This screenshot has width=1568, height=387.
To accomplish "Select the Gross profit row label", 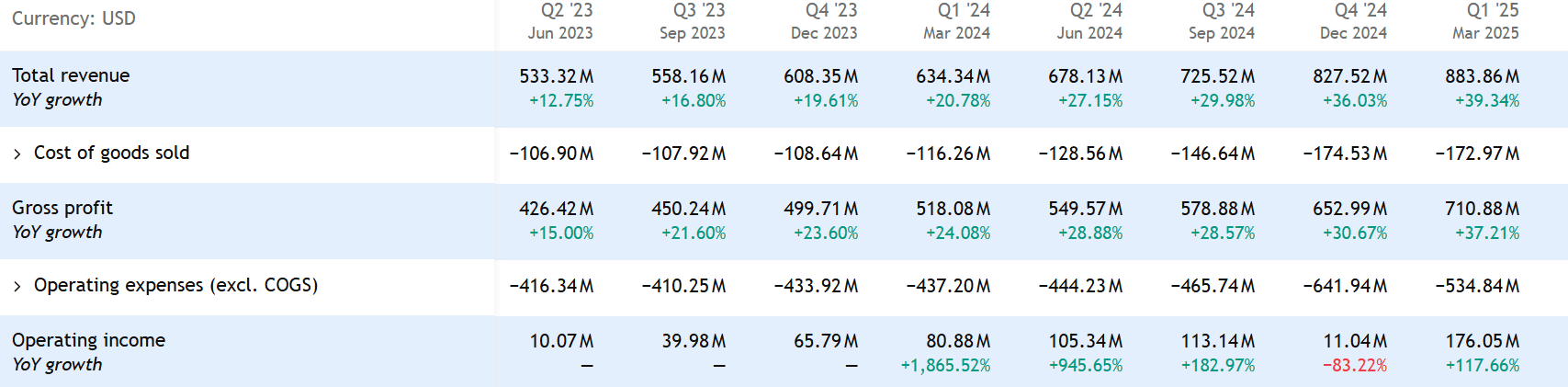I will pyautogui.click(x=62, y=209).
